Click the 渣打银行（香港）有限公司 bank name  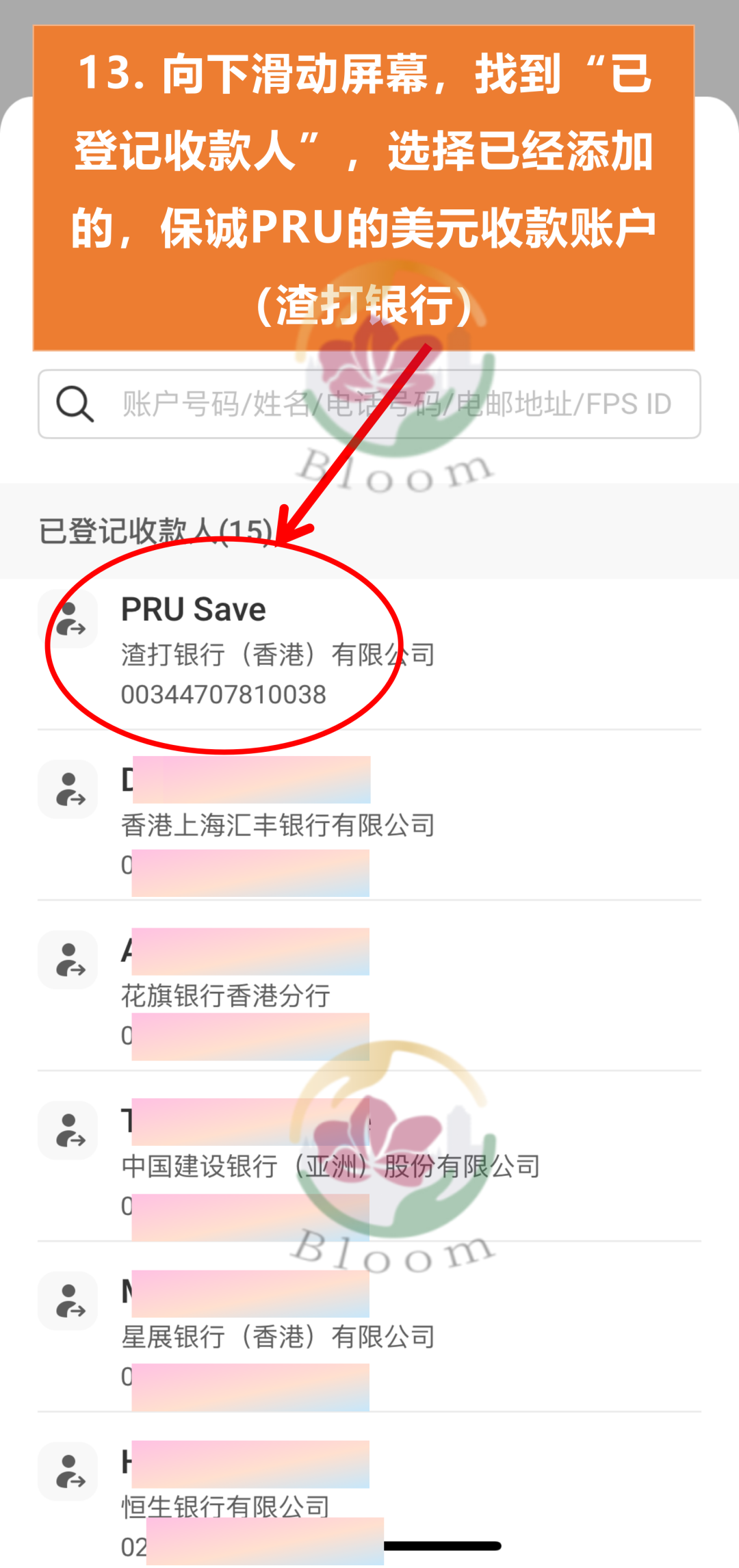coord(278,655)
